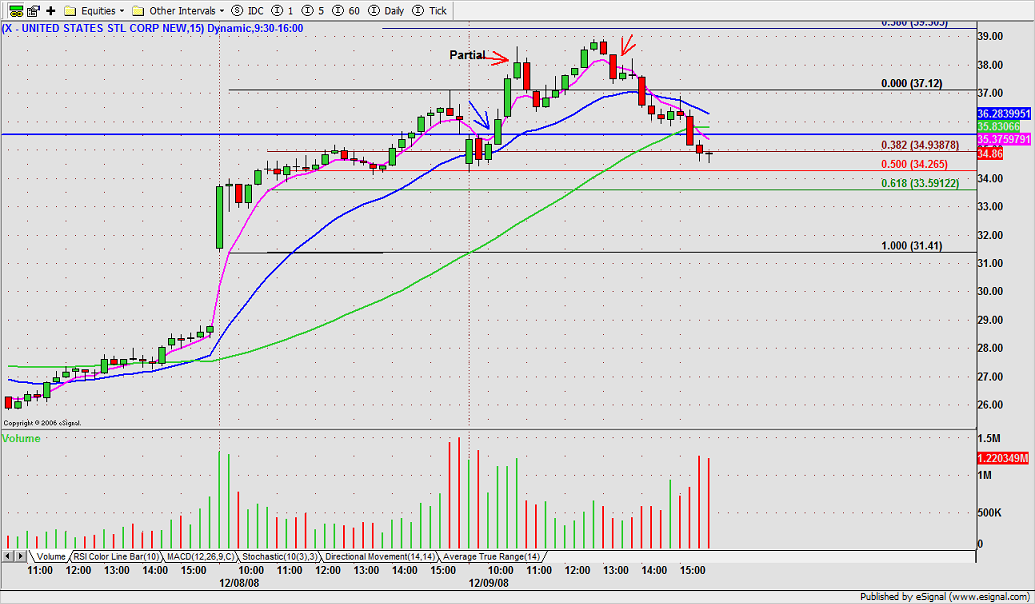Click the Copyright 2006 eSignal text
Screen dimensions: 1035x604
[x=42, y=422]
